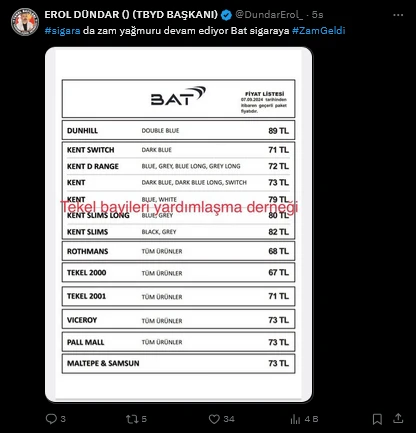
Task: Click the like count 34
Action: pyautogui.click(x=229, y=419)
